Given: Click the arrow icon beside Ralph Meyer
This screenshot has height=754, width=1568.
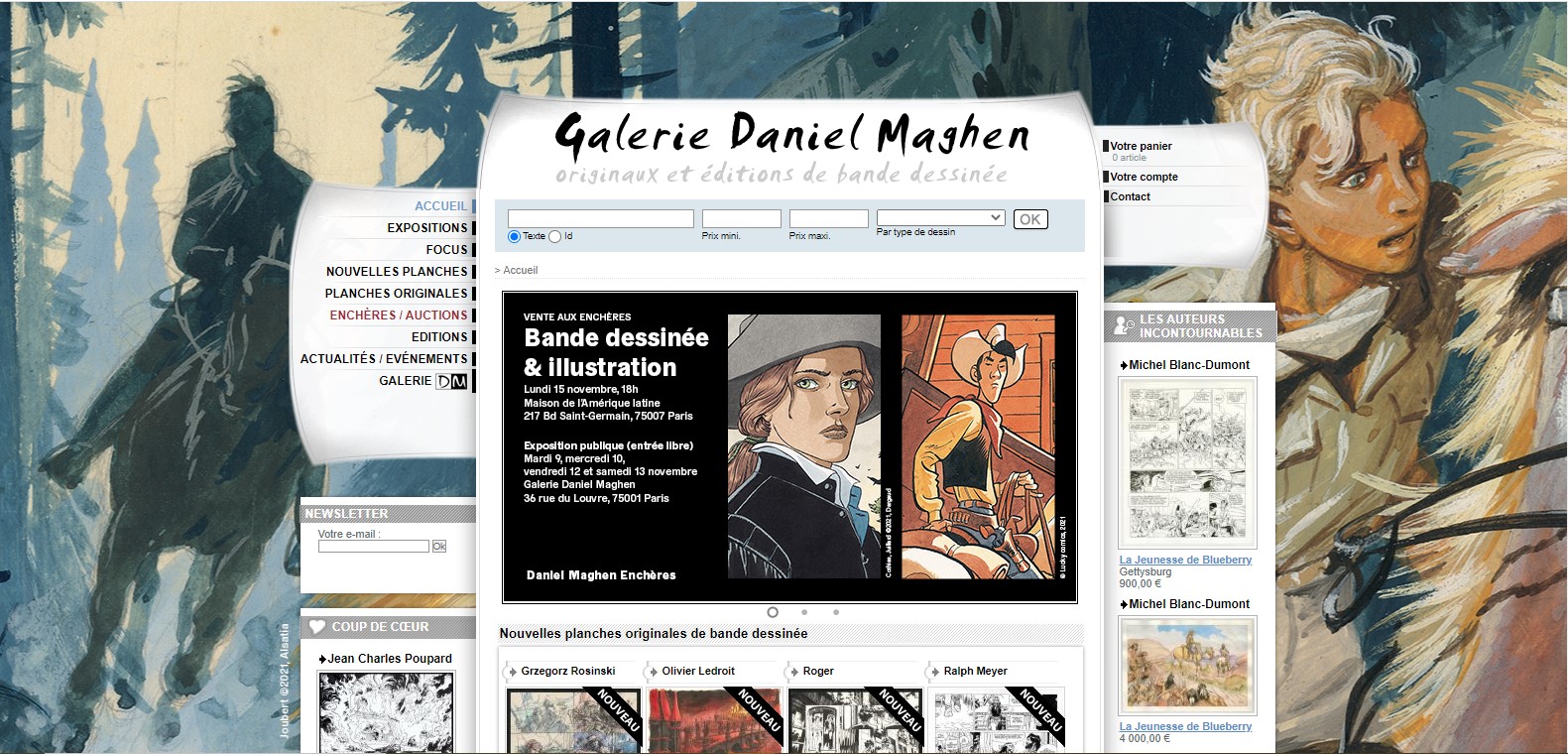Looking at the screenshot, I should [935, 672].
